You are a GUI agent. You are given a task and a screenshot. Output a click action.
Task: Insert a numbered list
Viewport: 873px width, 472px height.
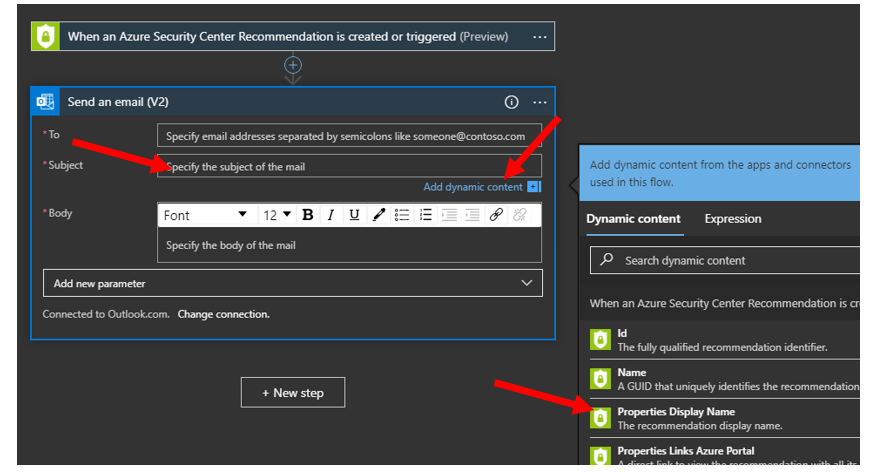426,215
